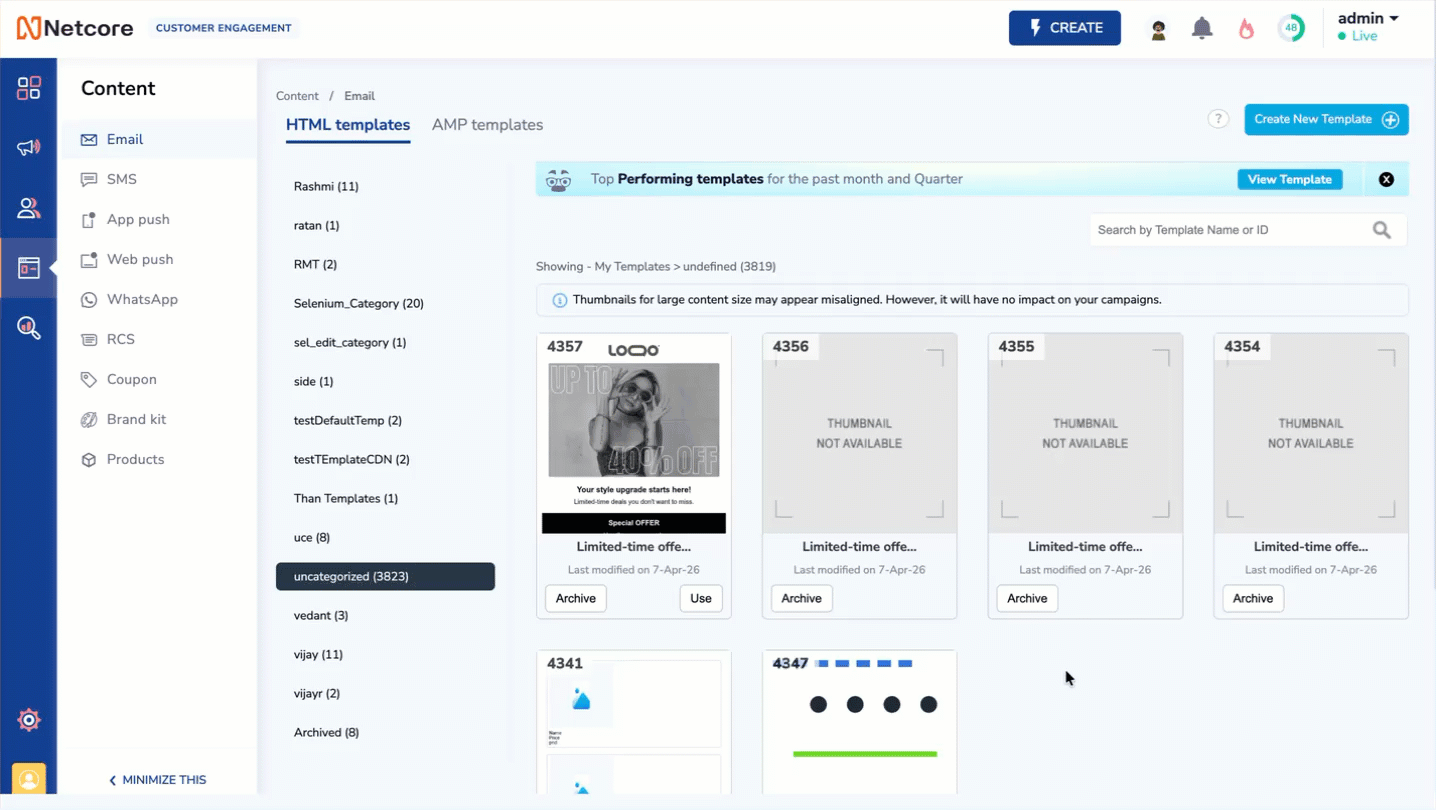
Task: Click the search magnifier icon
Action: 1382,230
